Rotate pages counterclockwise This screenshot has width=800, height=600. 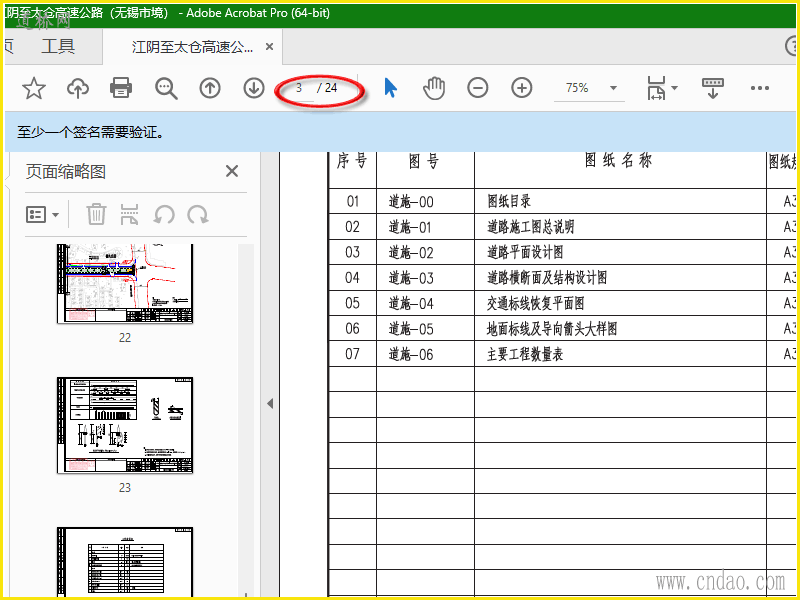(164, 214)
